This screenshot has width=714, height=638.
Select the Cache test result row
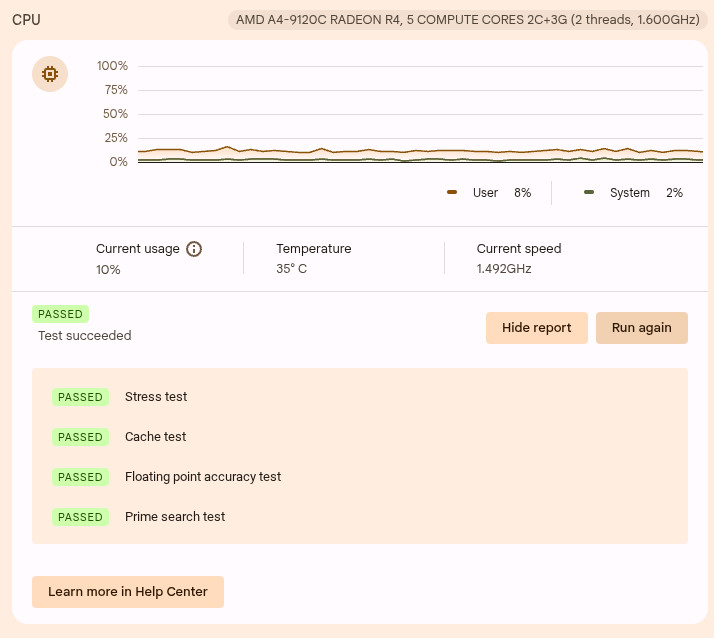pyautogui.click(x=360, y=437)
